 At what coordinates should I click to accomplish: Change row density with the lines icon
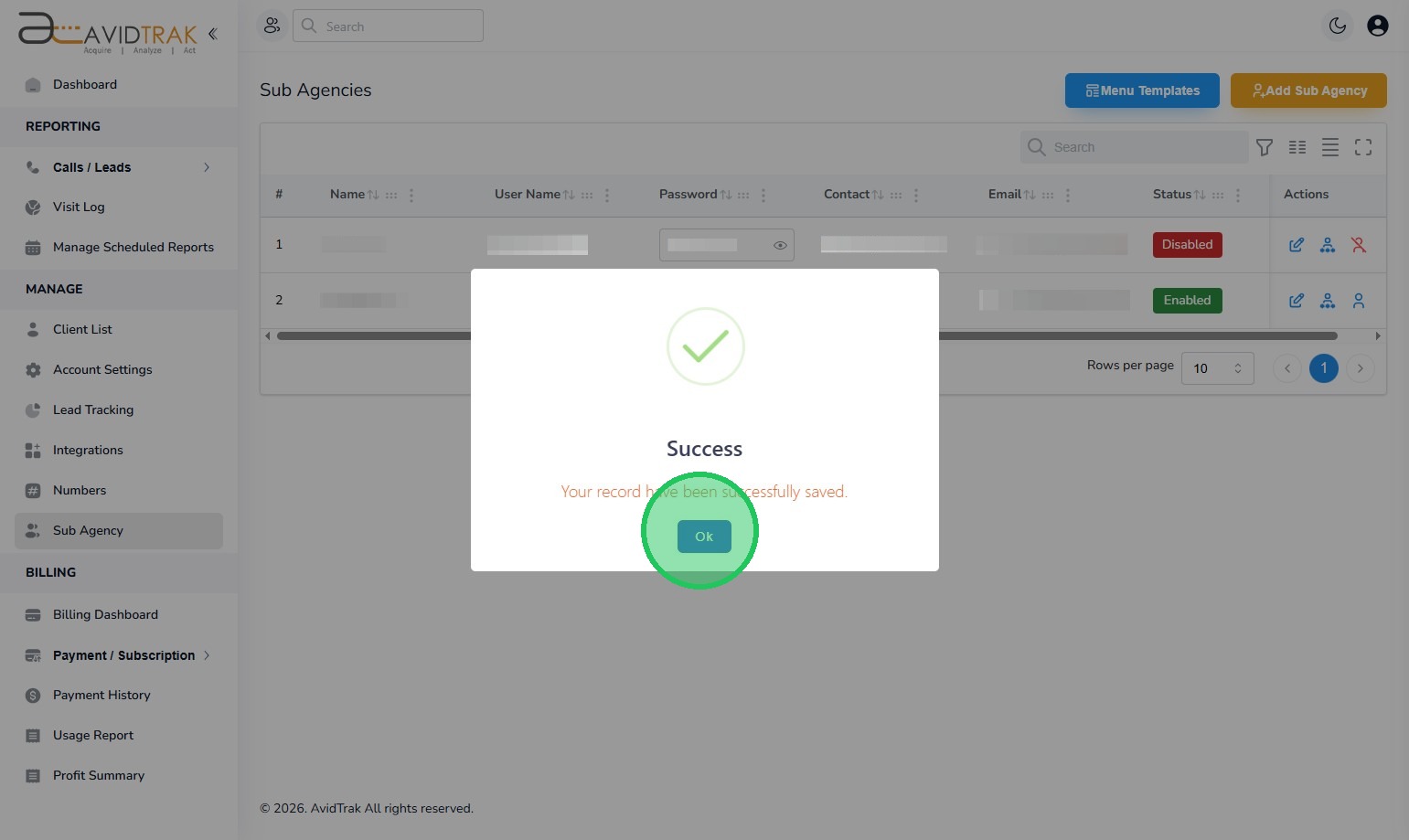[x=1330, y=147]
